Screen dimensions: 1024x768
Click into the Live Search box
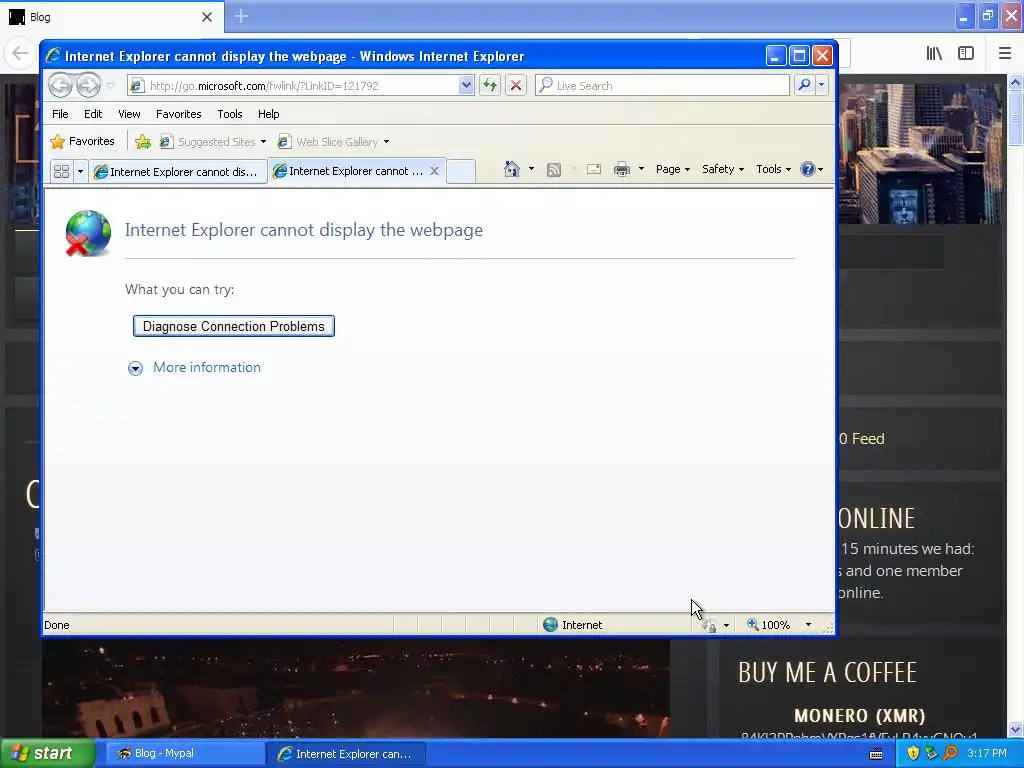[x=662, y=86]
